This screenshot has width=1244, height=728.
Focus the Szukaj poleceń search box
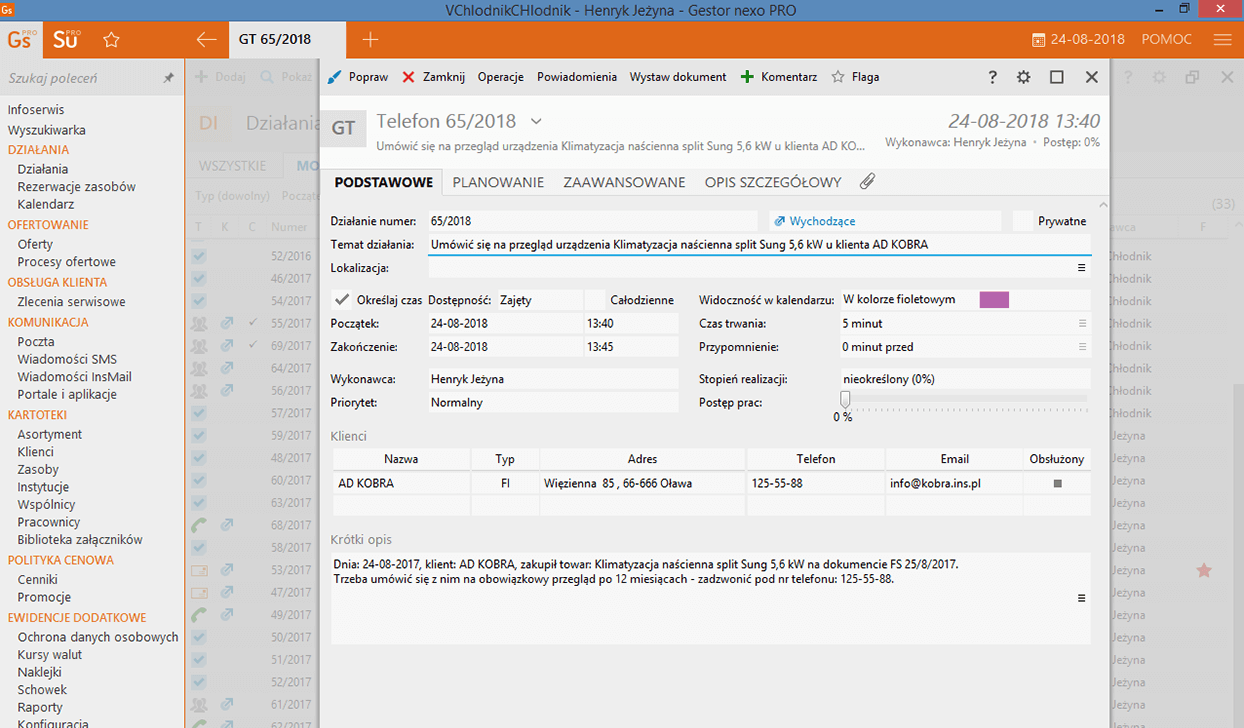pyautogui.click(x=80, y=77)
